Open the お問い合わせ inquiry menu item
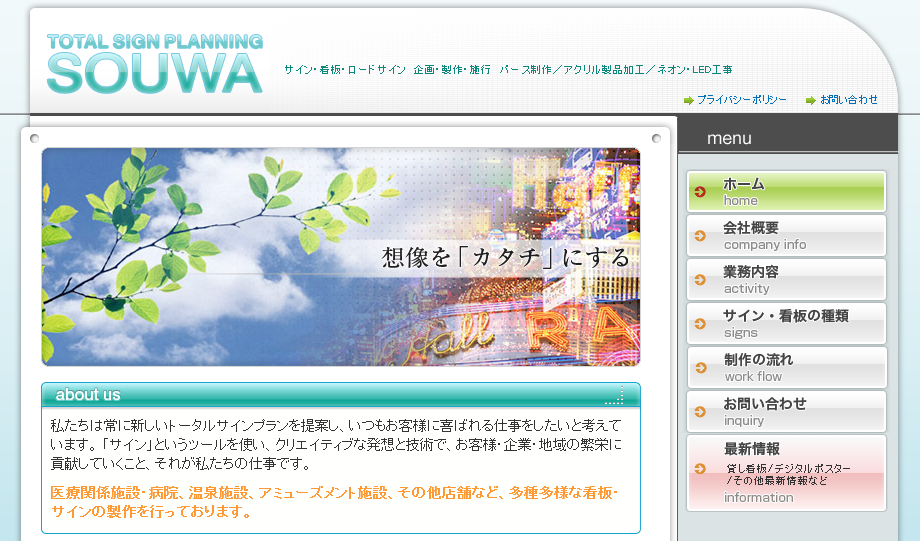Screen dimensions: 920x541 click(786, 412)
